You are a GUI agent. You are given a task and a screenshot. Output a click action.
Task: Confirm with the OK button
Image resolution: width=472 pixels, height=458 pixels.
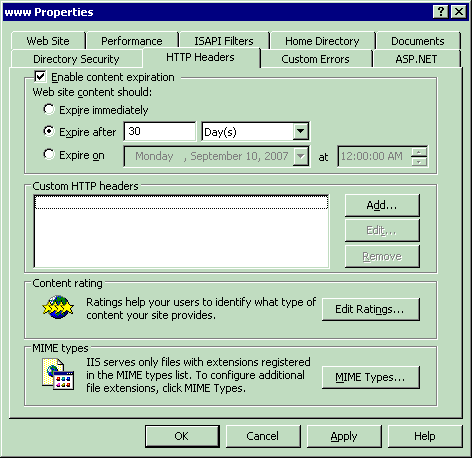pyautogui.click(x=182, y=436)
